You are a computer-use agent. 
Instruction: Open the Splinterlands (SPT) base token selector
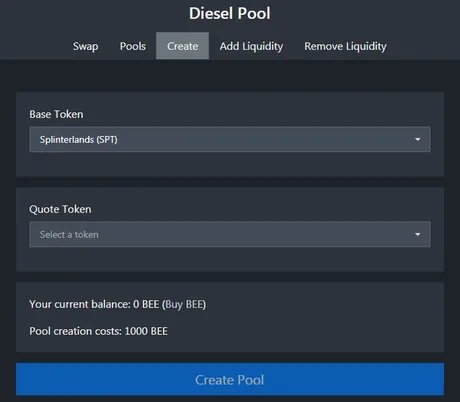[x=230, y=139]
